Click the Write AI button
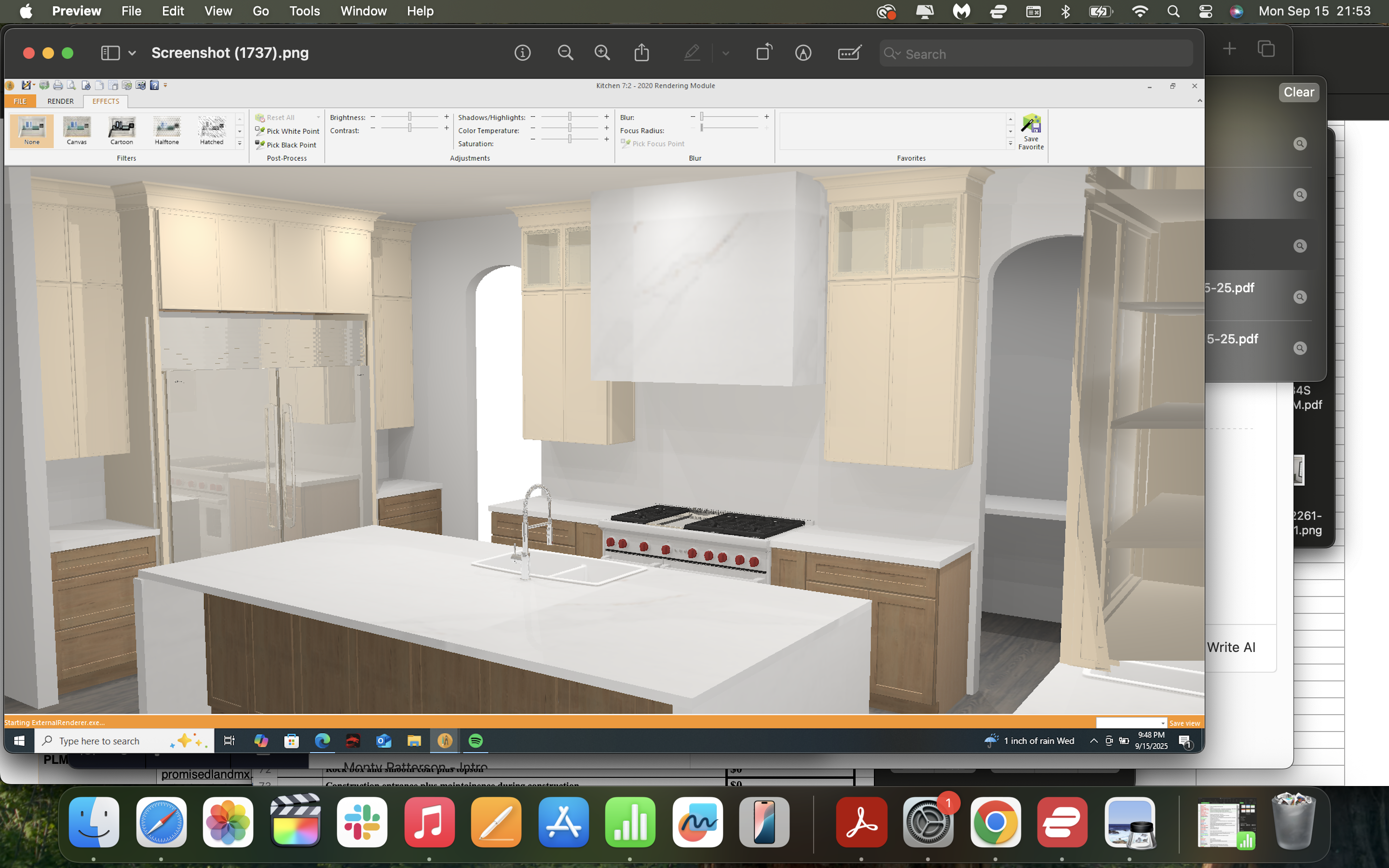Viewport: 1389px width, 868px height. pyautogui.click(x=1231, y=647)
